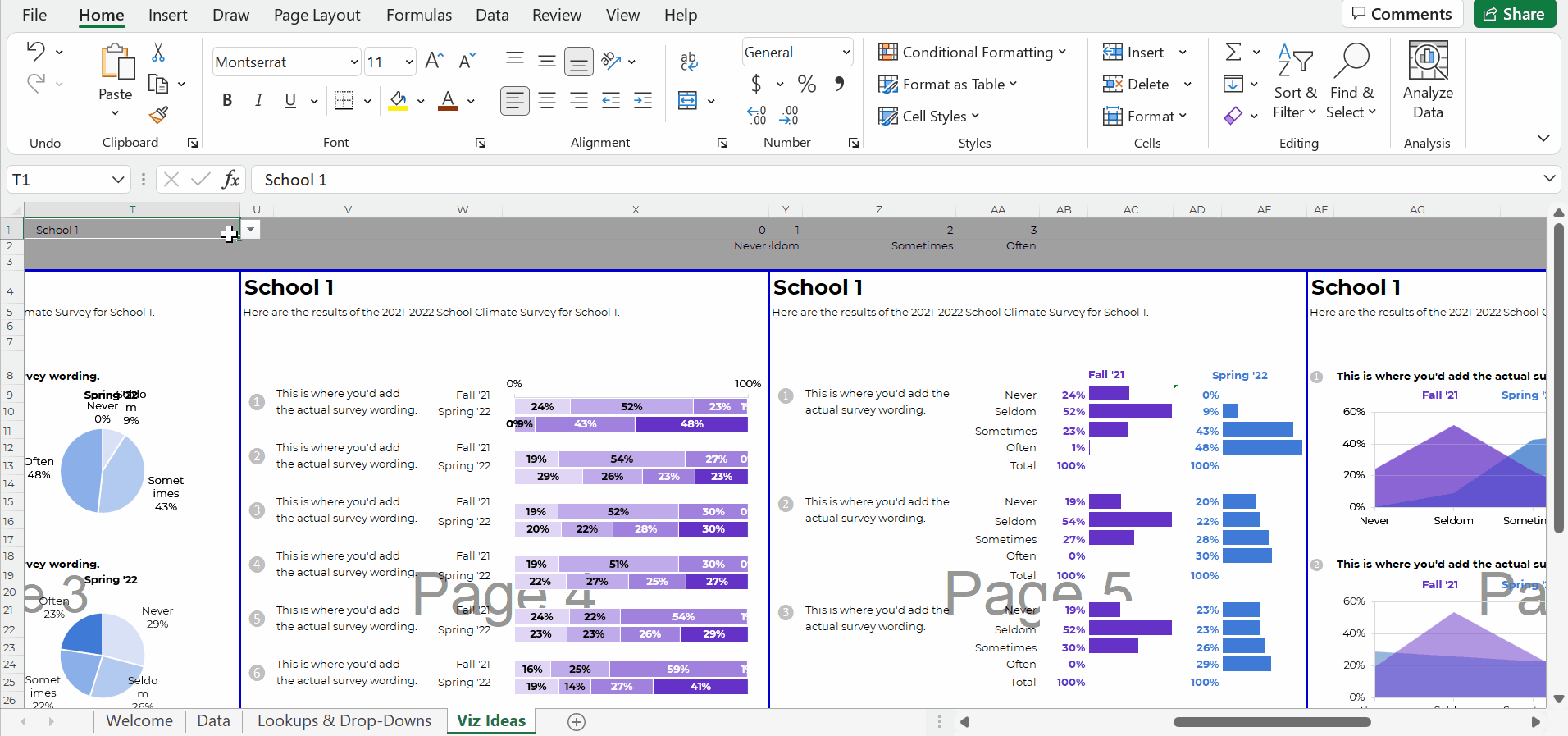Open the School 1 cell dropdown arrow
This screenshot has width=1568, height=736.
click(251, 230)
